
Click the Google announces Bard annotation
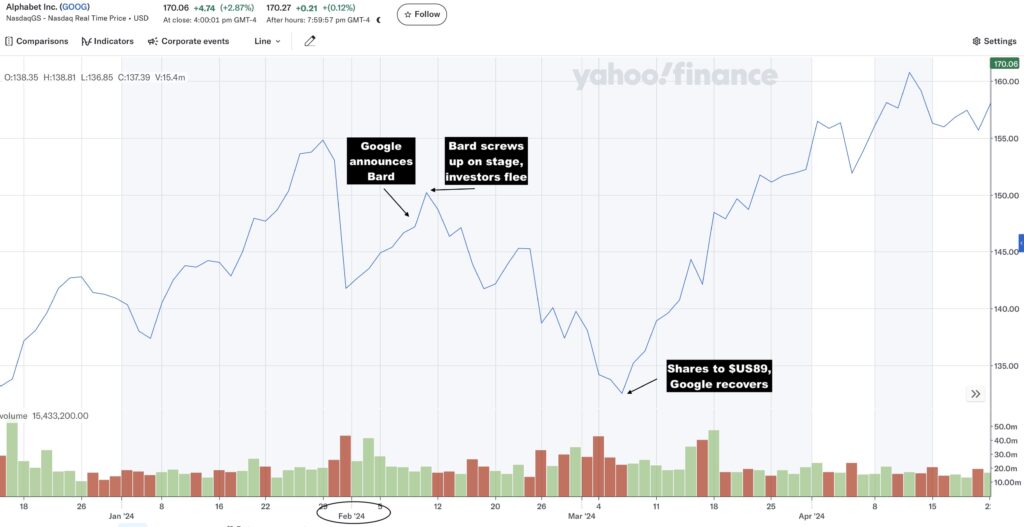pyautogui.click(x=381, y=161)
